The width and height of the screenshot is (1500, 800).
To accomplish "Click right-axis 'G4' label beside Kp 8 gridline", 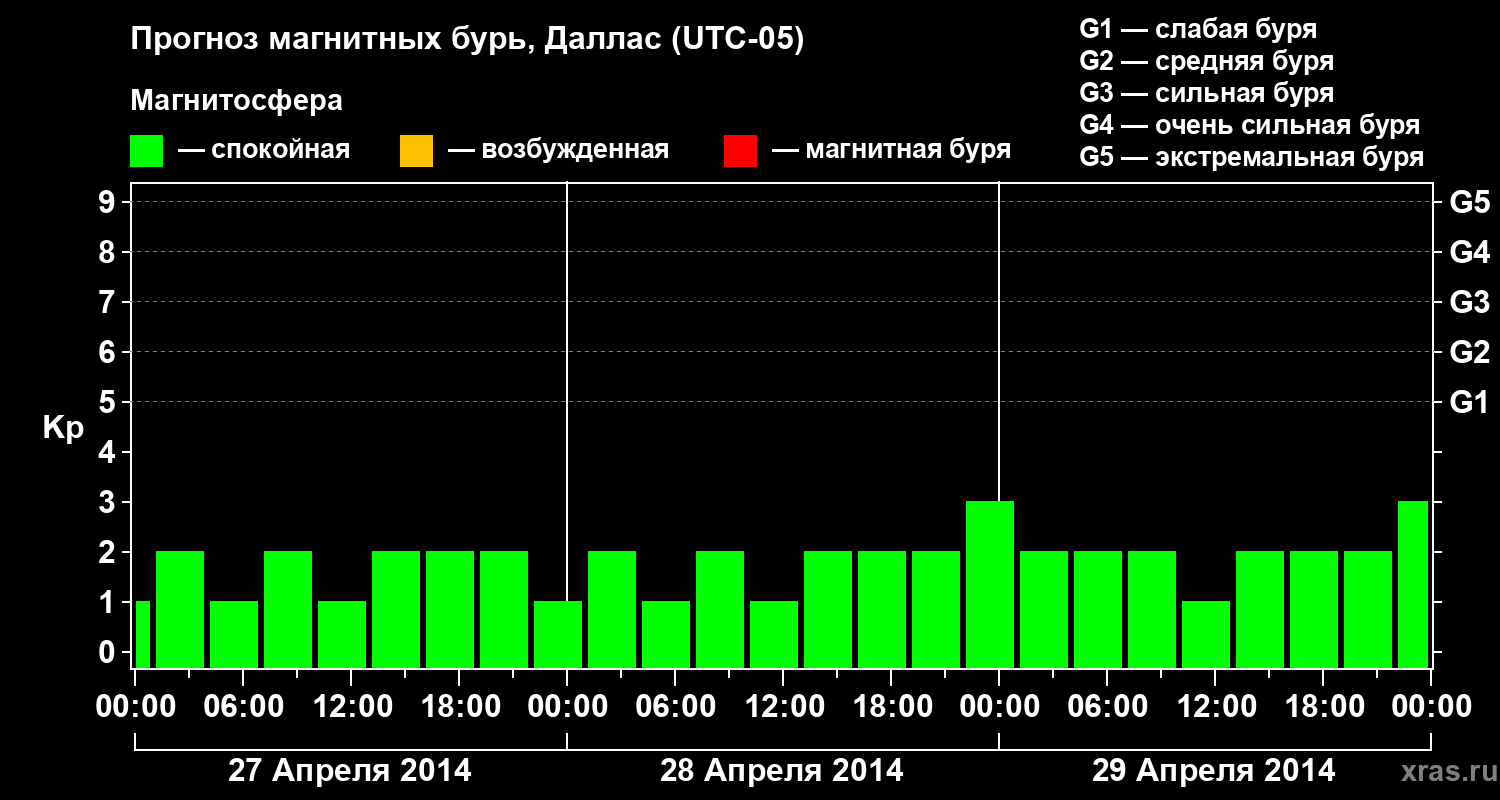I will [1469, 253].
